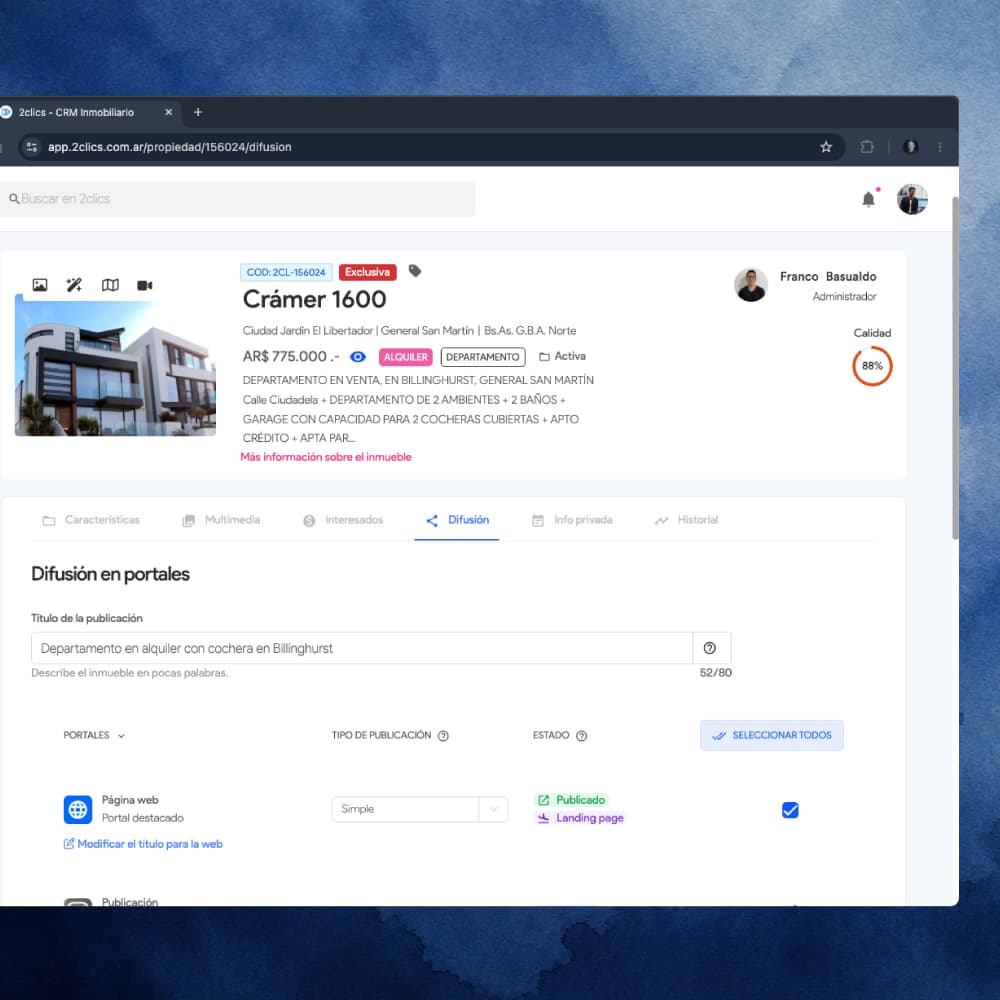Click the DEPARTAMENTO outlined badge
This screenshot has width=1000, height=1000.
(x=483, y=357)
